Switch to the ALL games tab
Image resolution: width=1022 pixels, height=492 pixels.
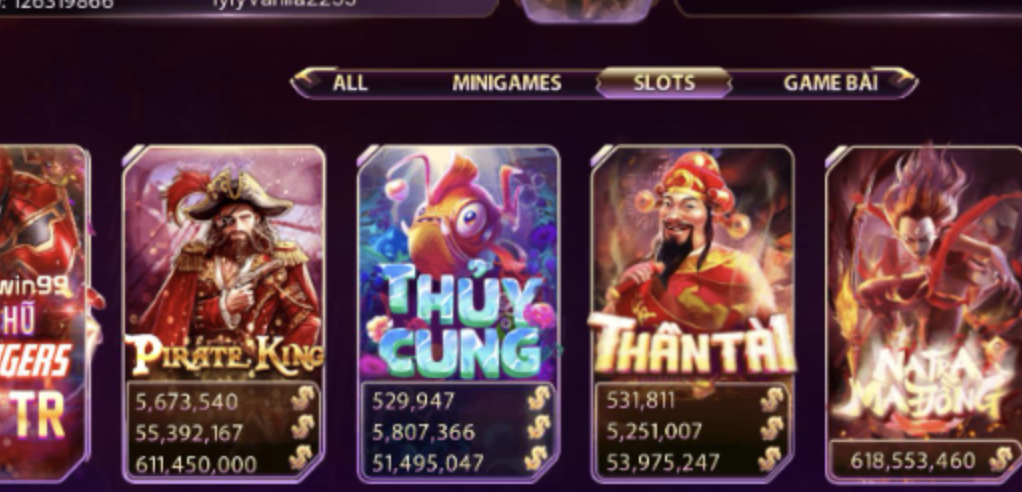[350, 83]
